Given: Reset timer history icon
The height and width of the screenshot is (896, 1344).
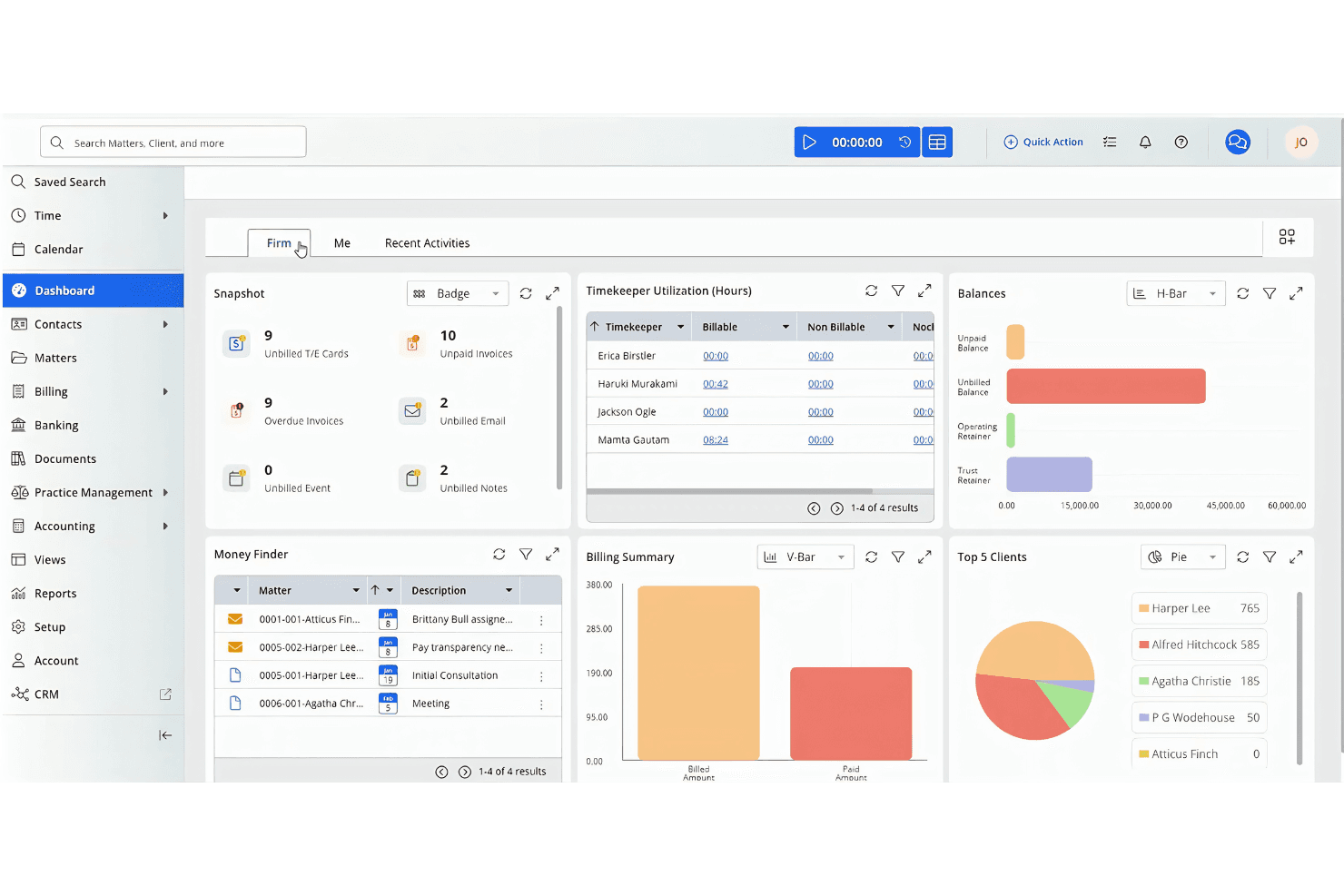Looking at the screenshot, I should click(905, 143).
